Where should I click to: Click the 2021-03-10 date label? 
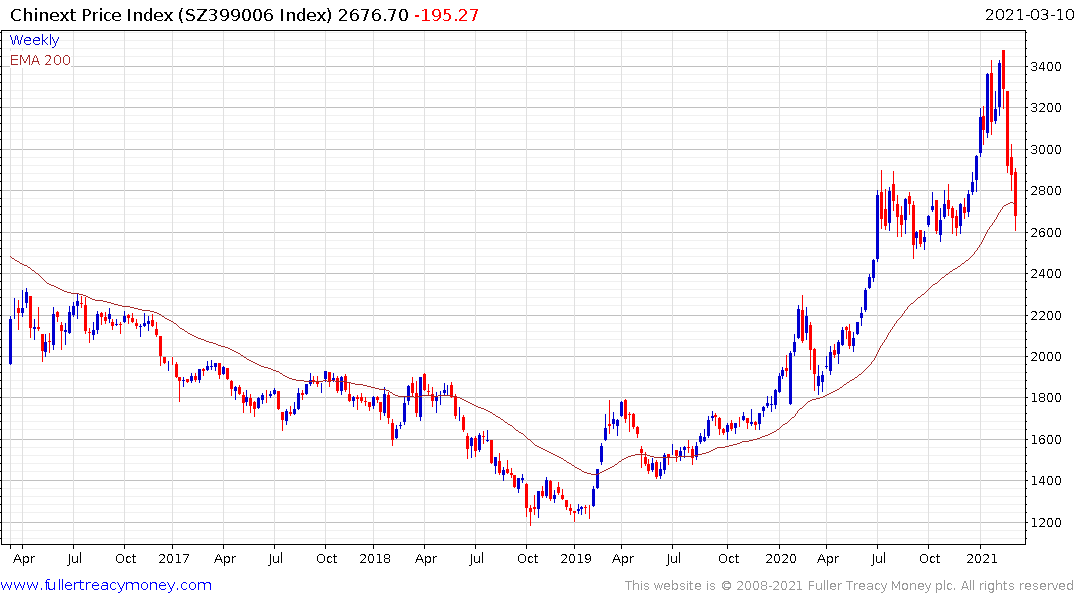(x=1029, y=14)
